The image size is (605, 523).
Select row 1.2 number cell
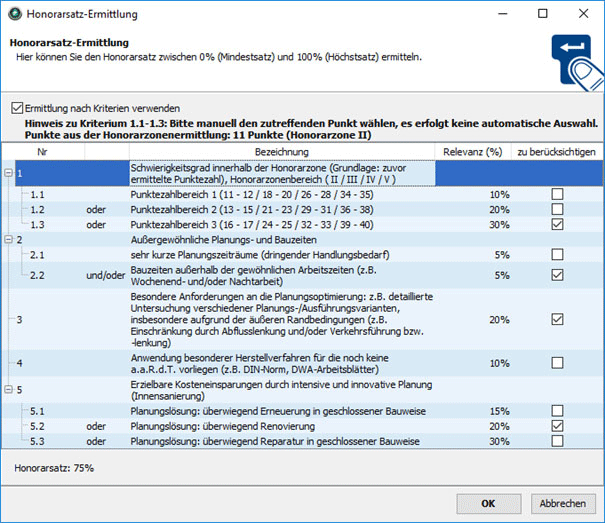click(37, 210)
